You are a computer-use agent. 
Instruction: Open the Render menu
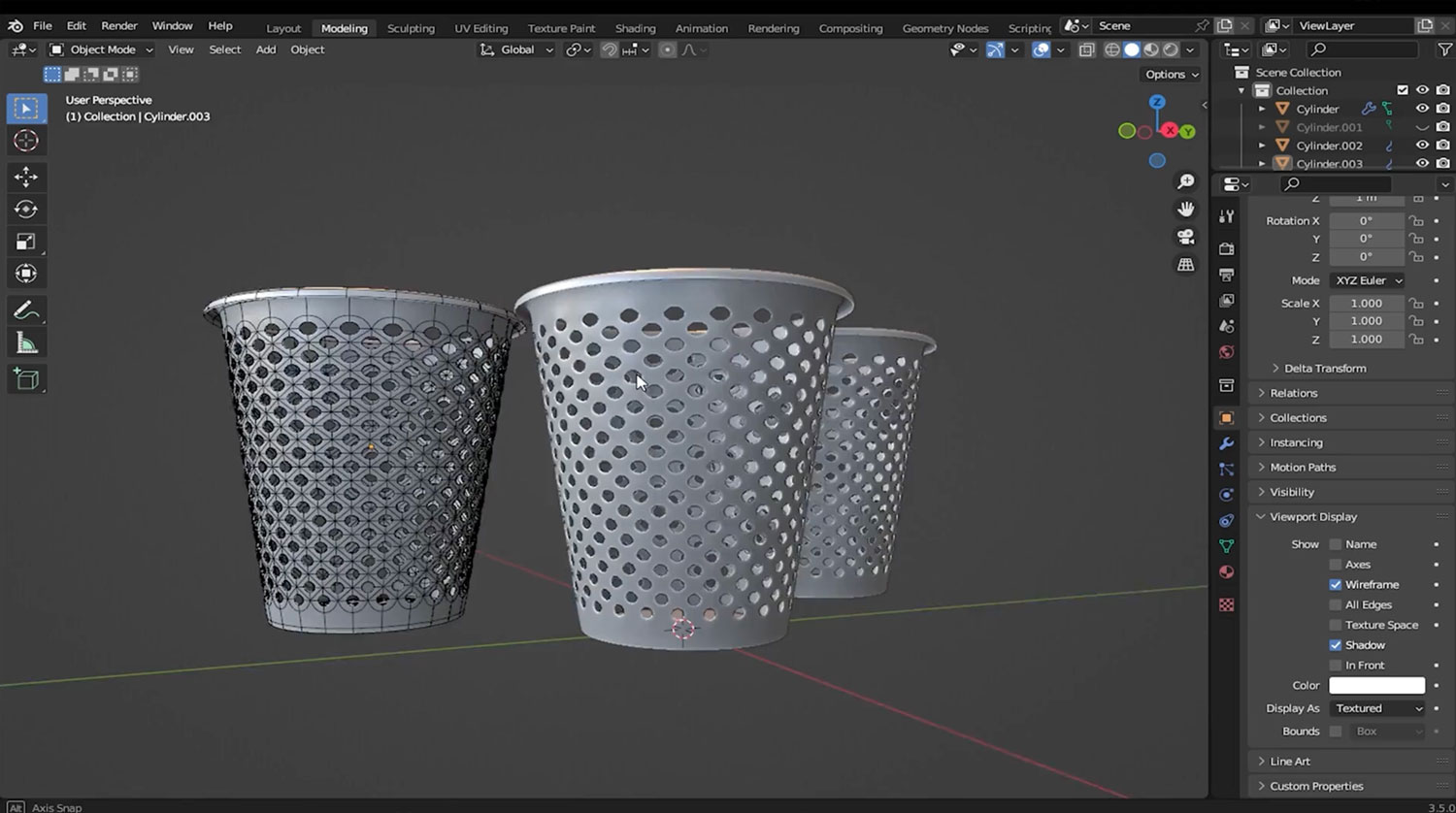click(x=119, y=25)
